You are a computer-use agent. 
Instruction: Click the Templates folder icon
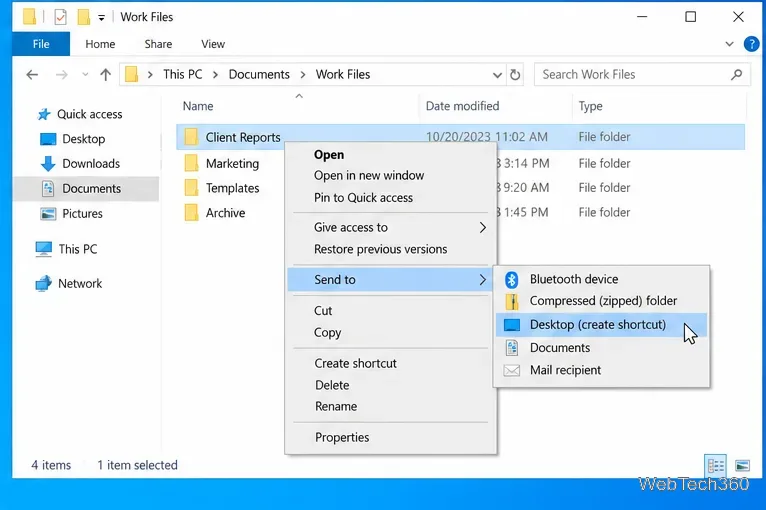pos(191,188)
